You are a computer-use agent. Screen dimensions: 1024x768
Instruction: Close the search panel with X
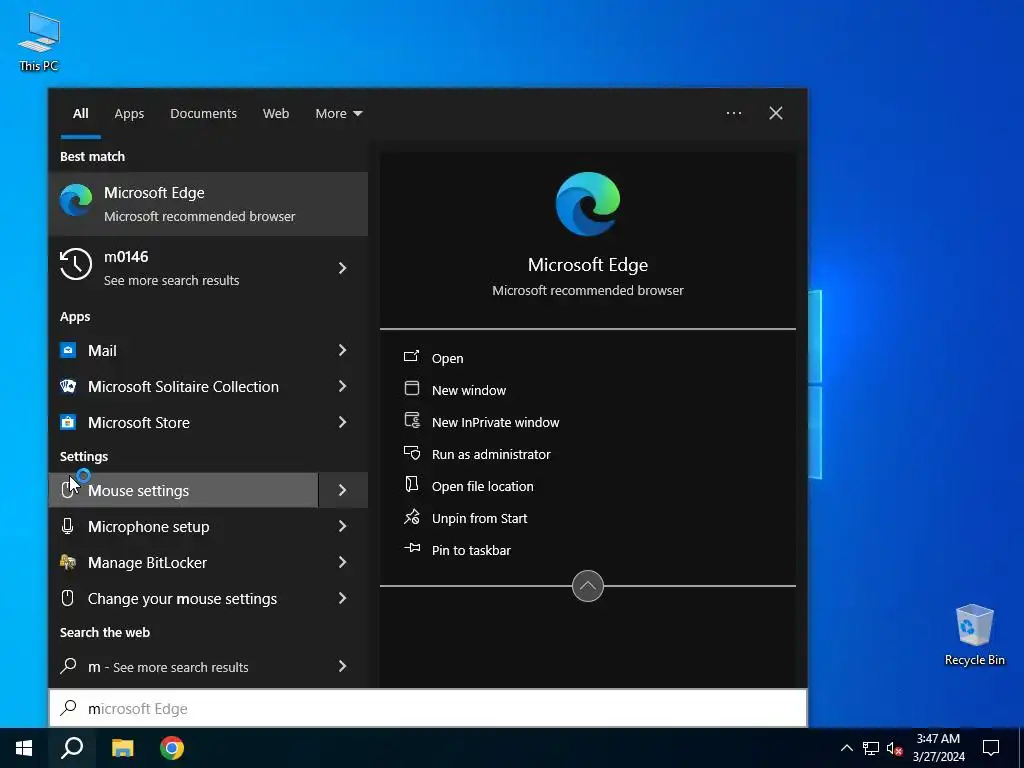pos(776,113)
